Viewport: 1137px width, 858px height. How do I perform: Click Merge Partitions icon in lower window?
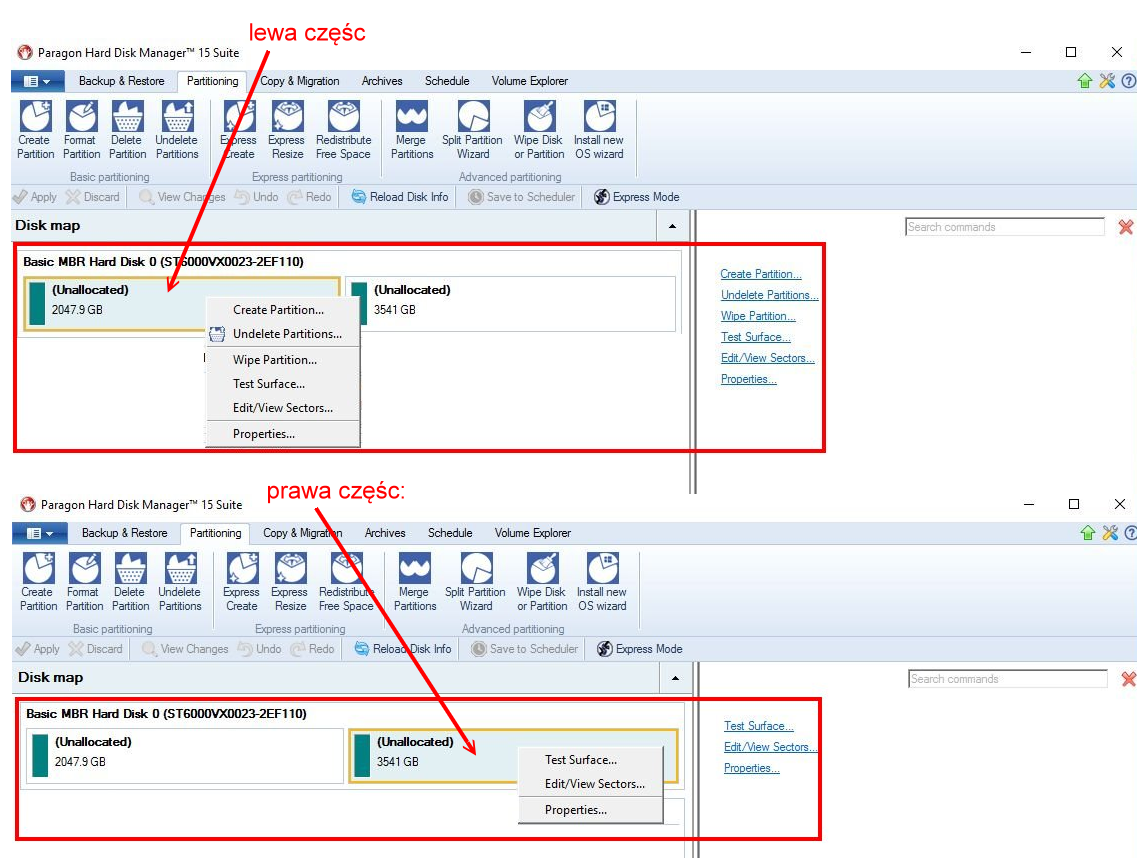pos(415,582)
